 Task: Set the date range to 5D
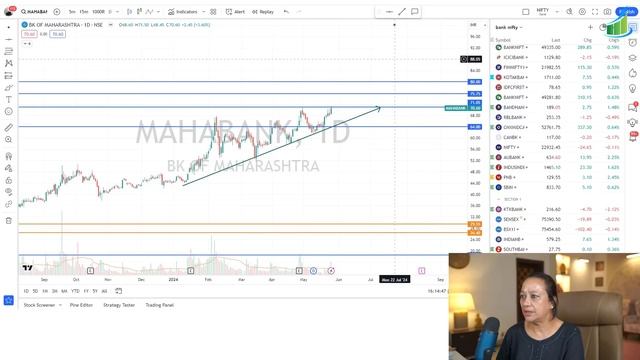click(x=35, y=291)
